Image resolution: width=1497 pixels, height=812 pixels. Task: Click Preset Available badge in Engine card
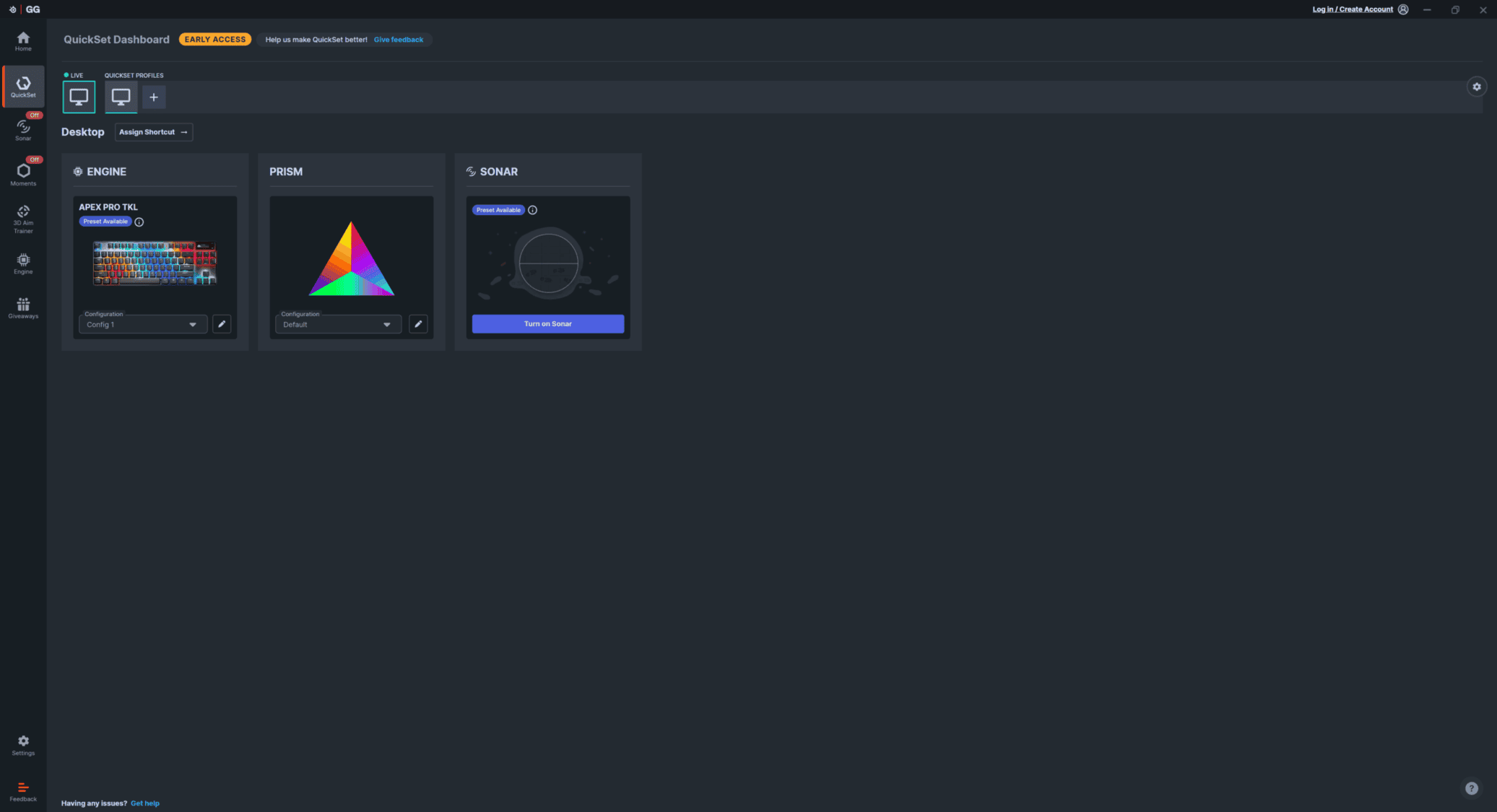coord(105,222)
